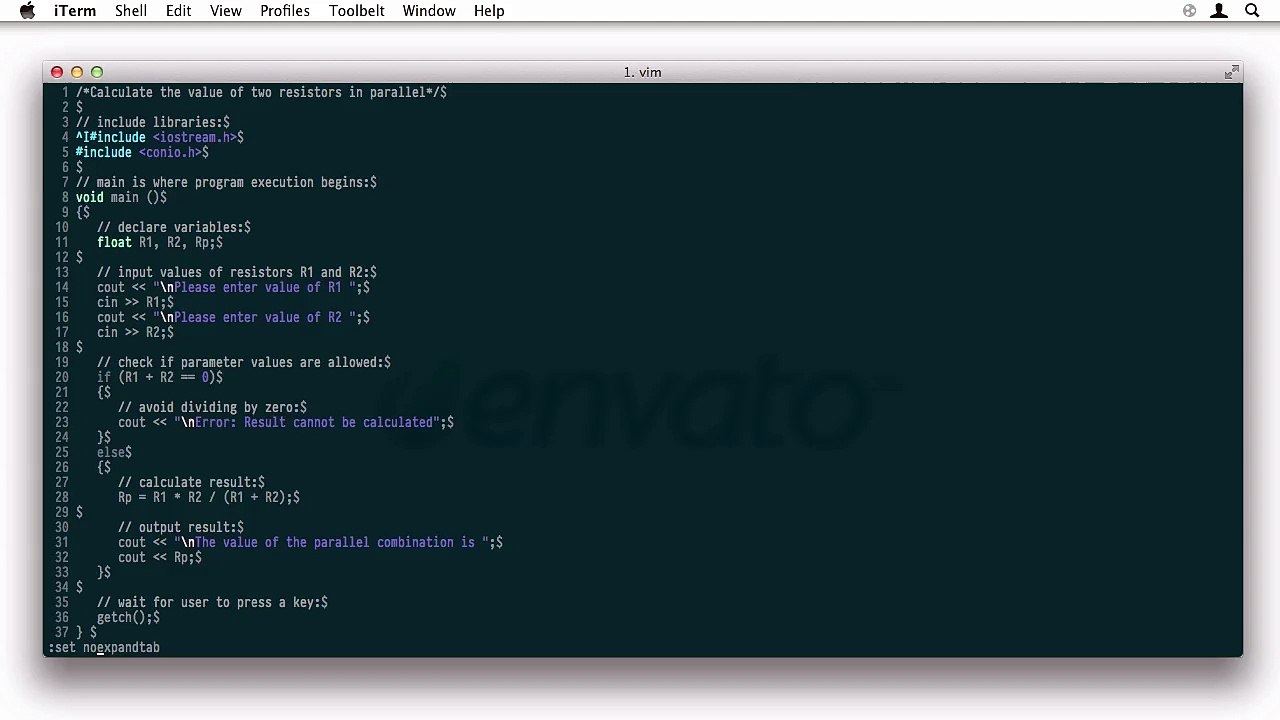1280x720 pixels.
Task: Click line number 20
Action: point(62,377)
